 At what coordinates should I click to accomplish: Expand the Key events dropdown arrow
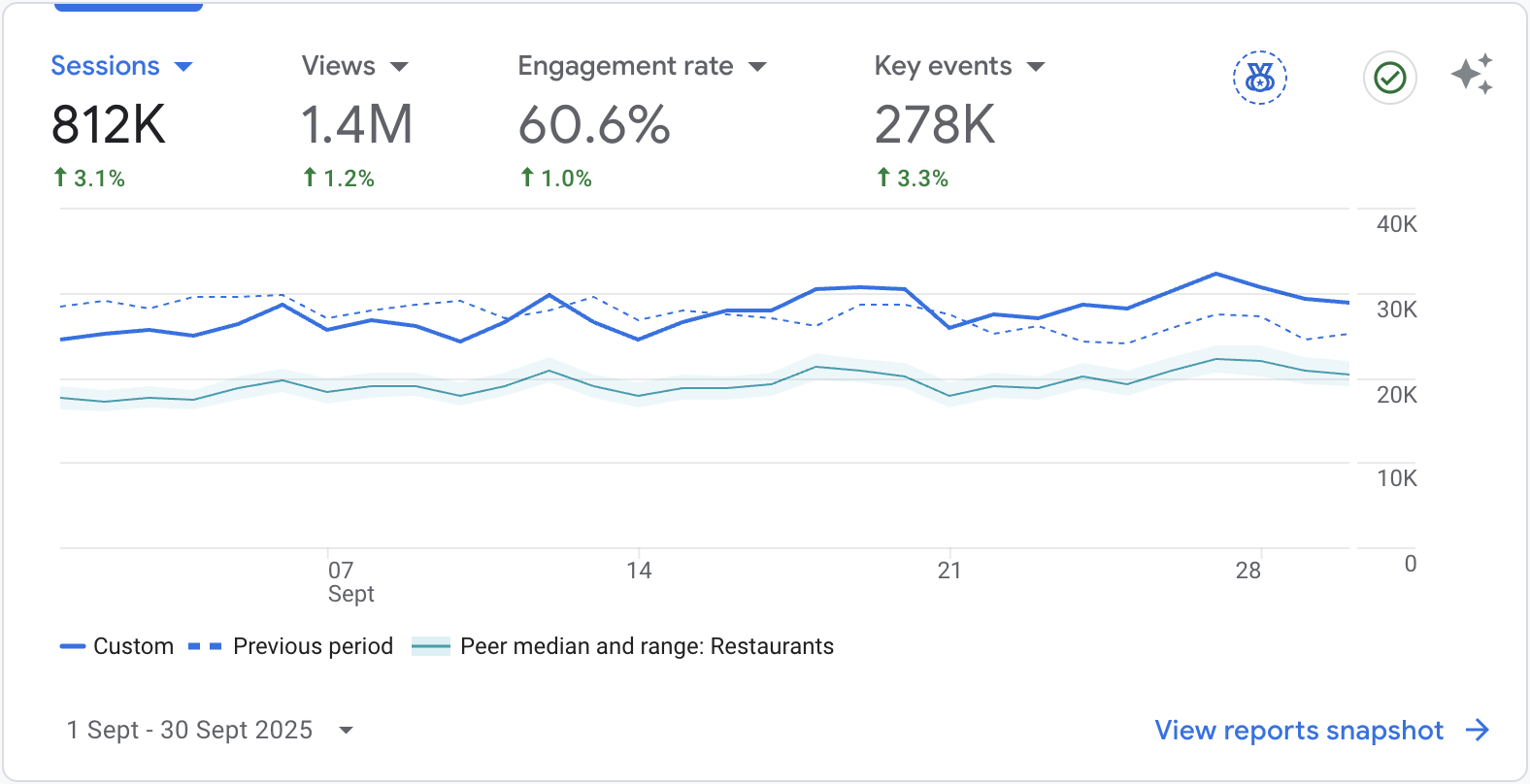[1036, 67]
